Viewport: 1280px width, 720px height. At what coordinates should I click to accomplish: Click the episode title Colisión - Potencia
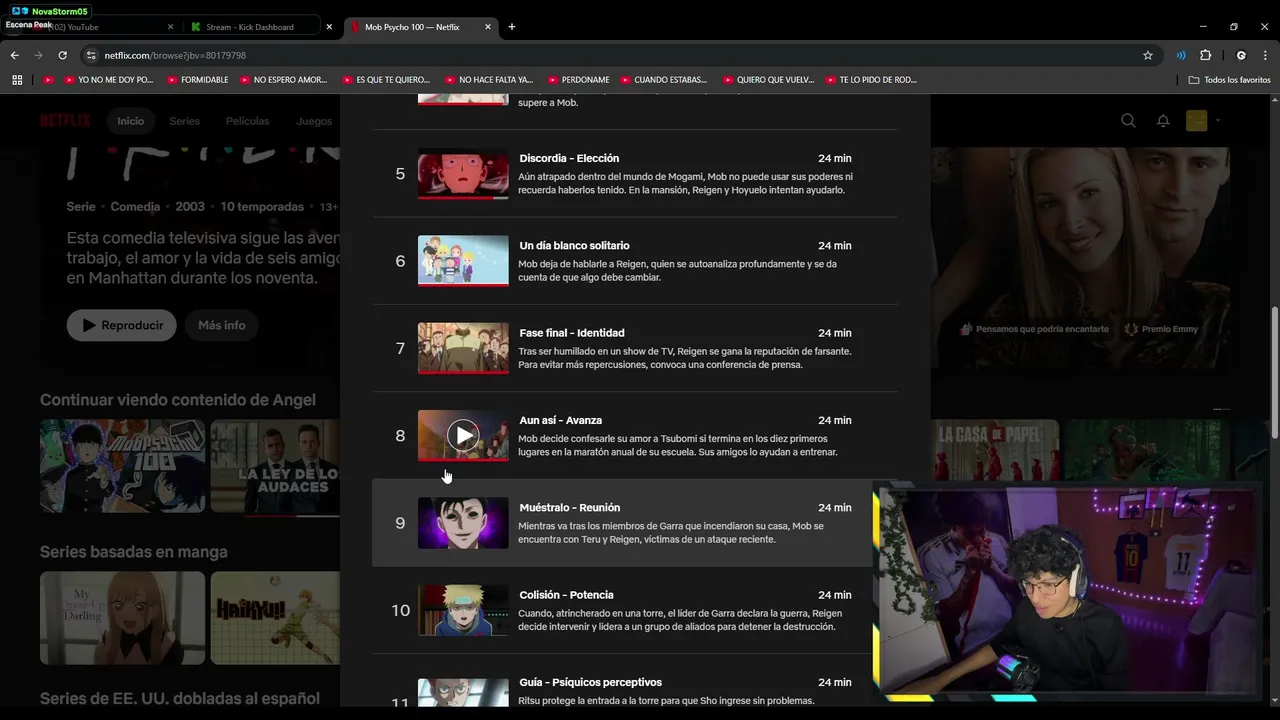[x=566, y=595]
